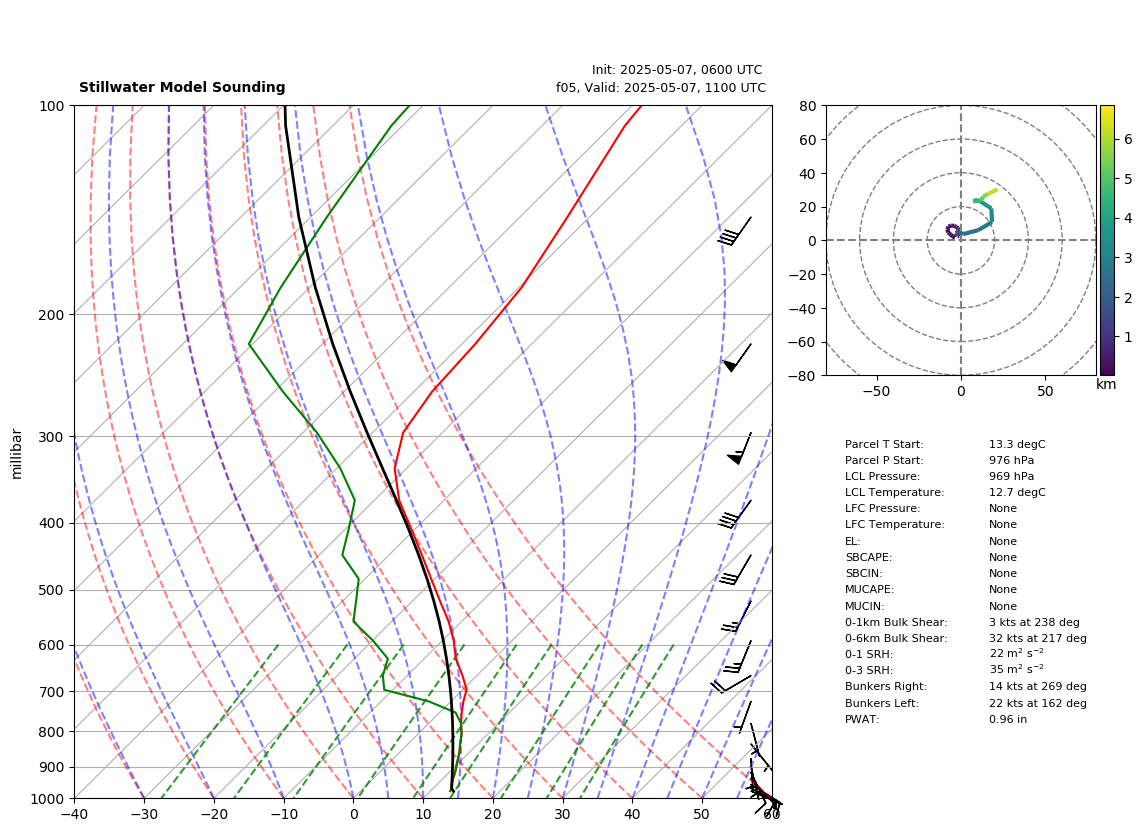Click the wind barb near 500 millibar

735,570
